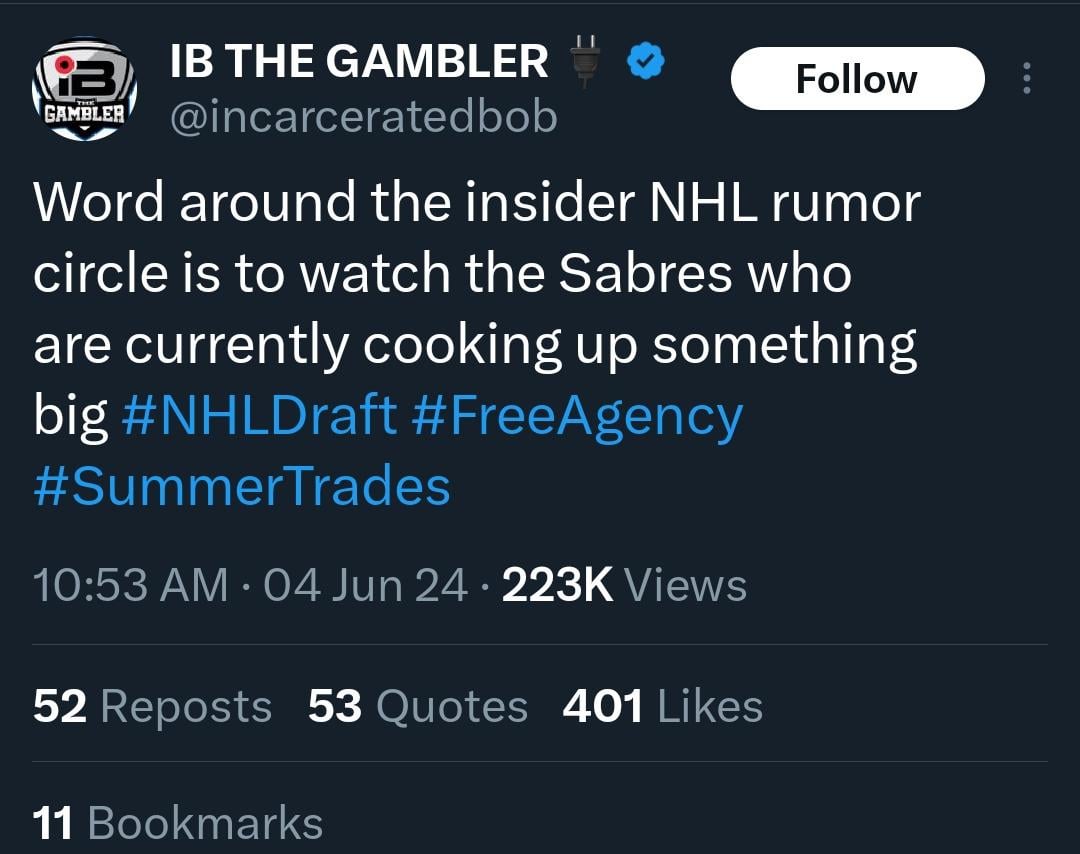Click the 11 Bookmarks count
Screen dimensions: 1080x854
point(178,823)
